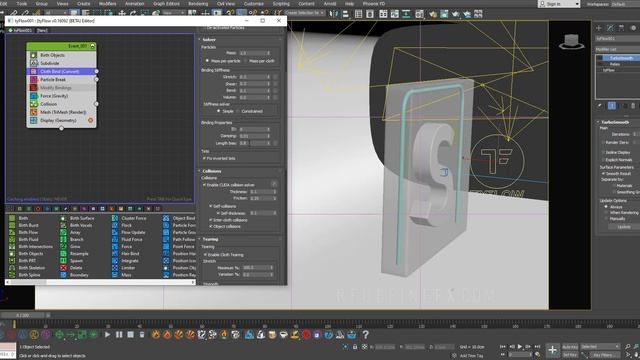Toggle the Enable Cloth Tearing checkbox
The height and width of the screenshot is (360, 640).
[205, 255]
